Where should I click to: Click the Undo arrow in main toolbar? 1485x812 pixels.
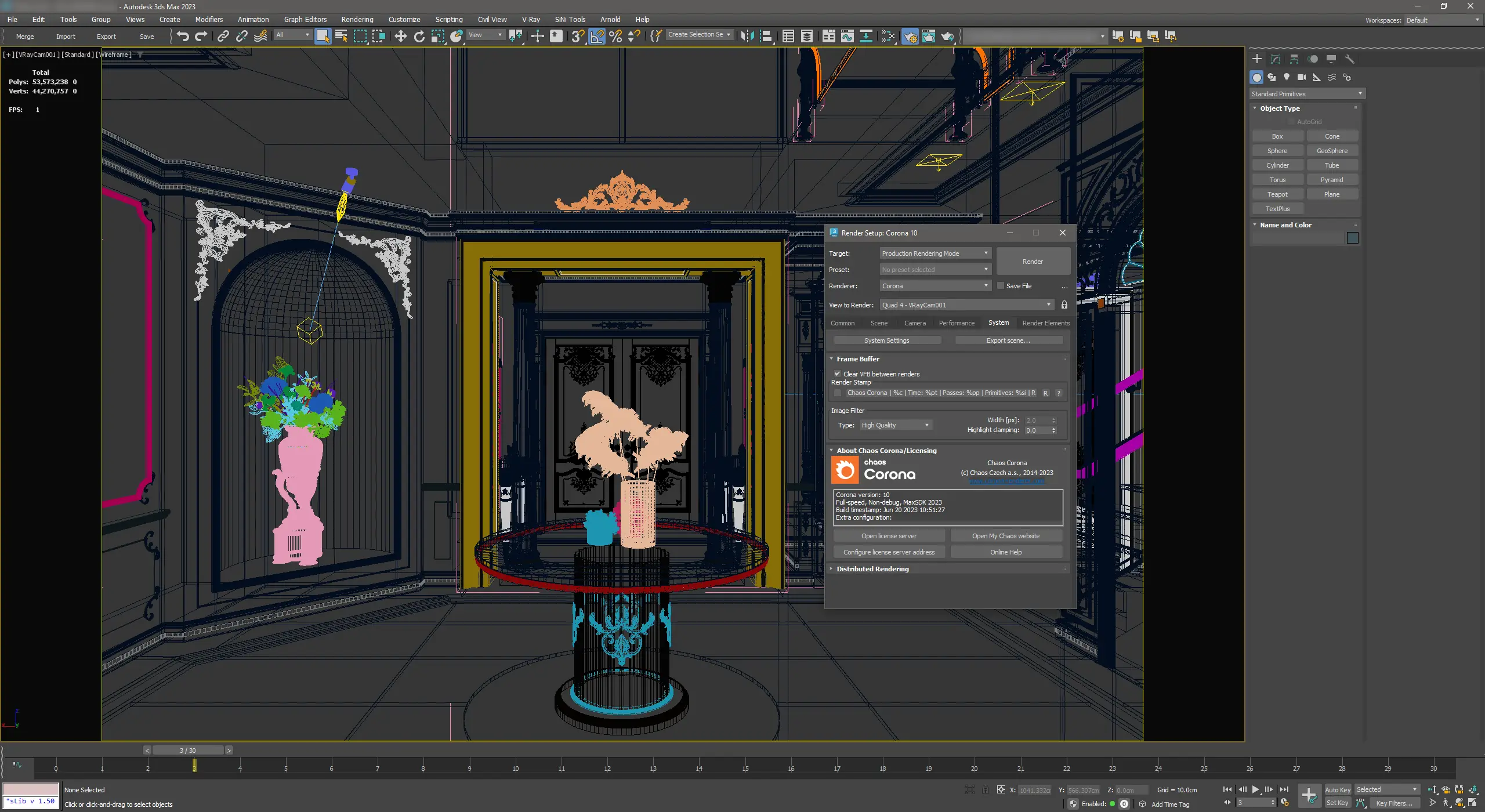tap(182, 36)
